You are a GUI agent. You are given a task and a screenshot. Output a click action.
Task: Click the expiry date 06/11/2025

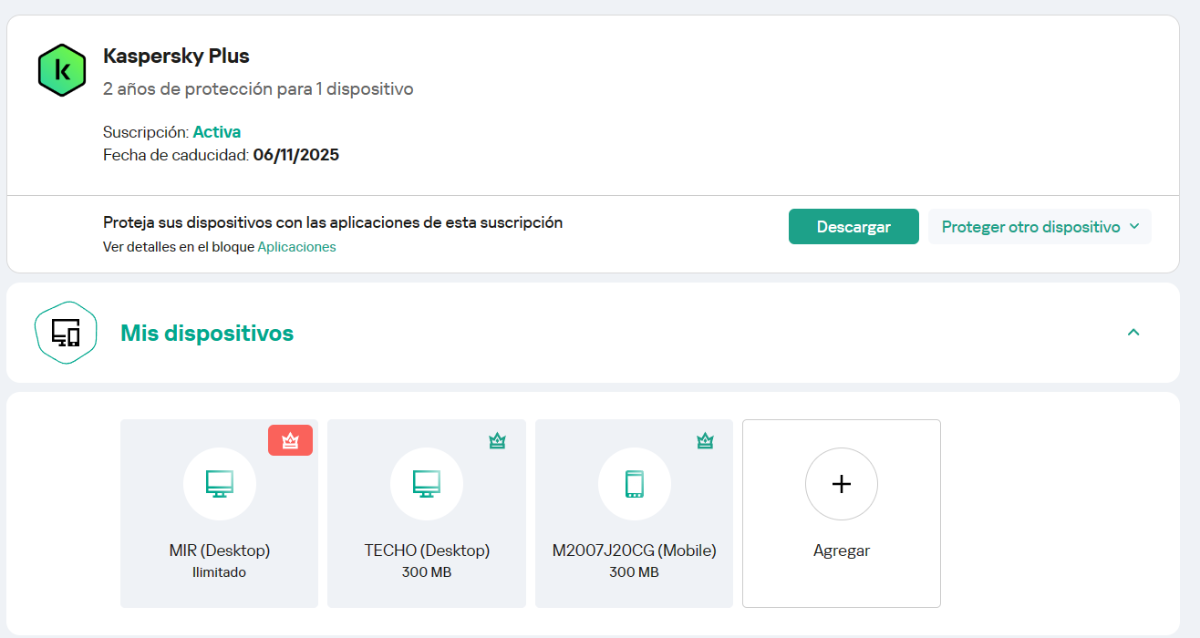tap(296, 155)
